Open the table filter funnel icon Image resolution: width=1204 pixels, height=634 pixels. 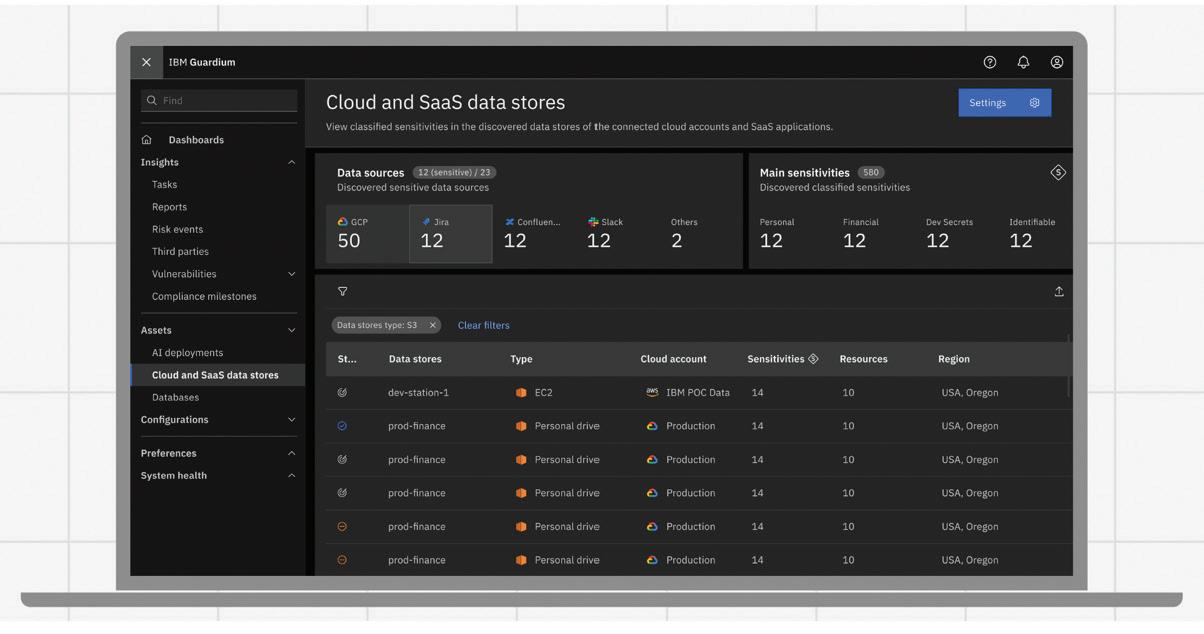point(343,292)
